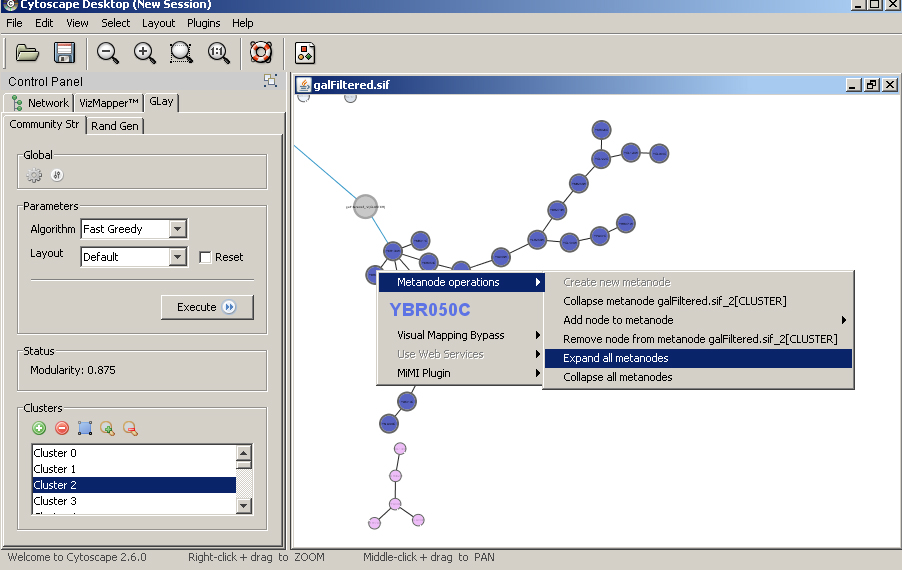This screenshot has width=902, height=570.
Task: Click the green add cluster icon
Action: pos(39,428)
